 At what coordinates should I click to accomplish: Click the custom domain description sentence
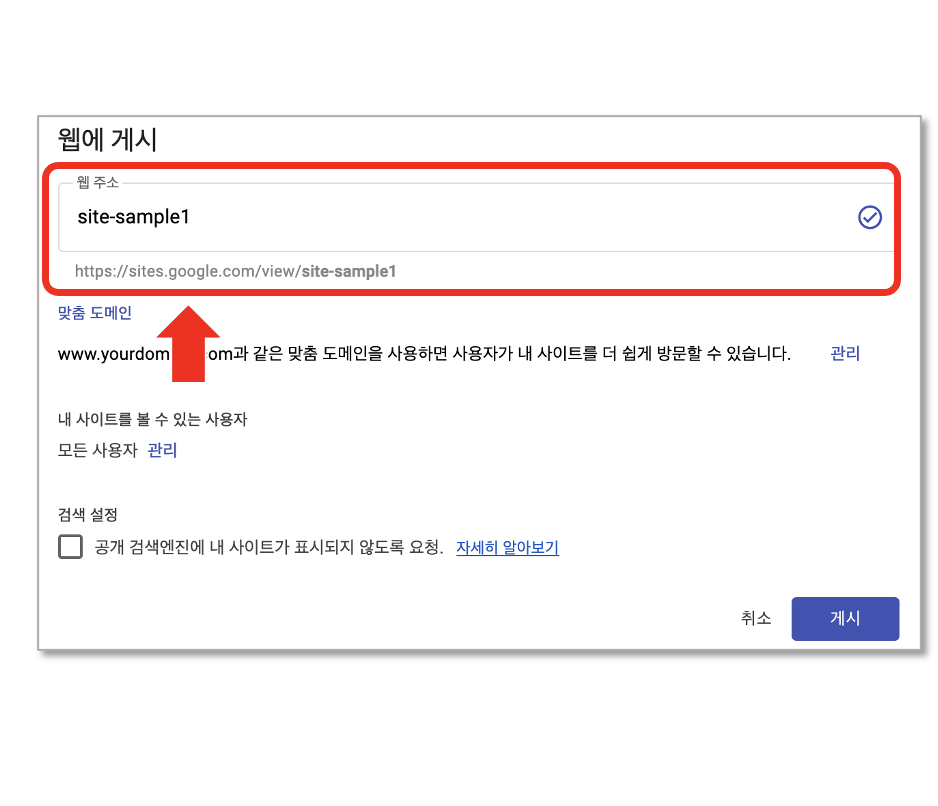click(424, 354)
